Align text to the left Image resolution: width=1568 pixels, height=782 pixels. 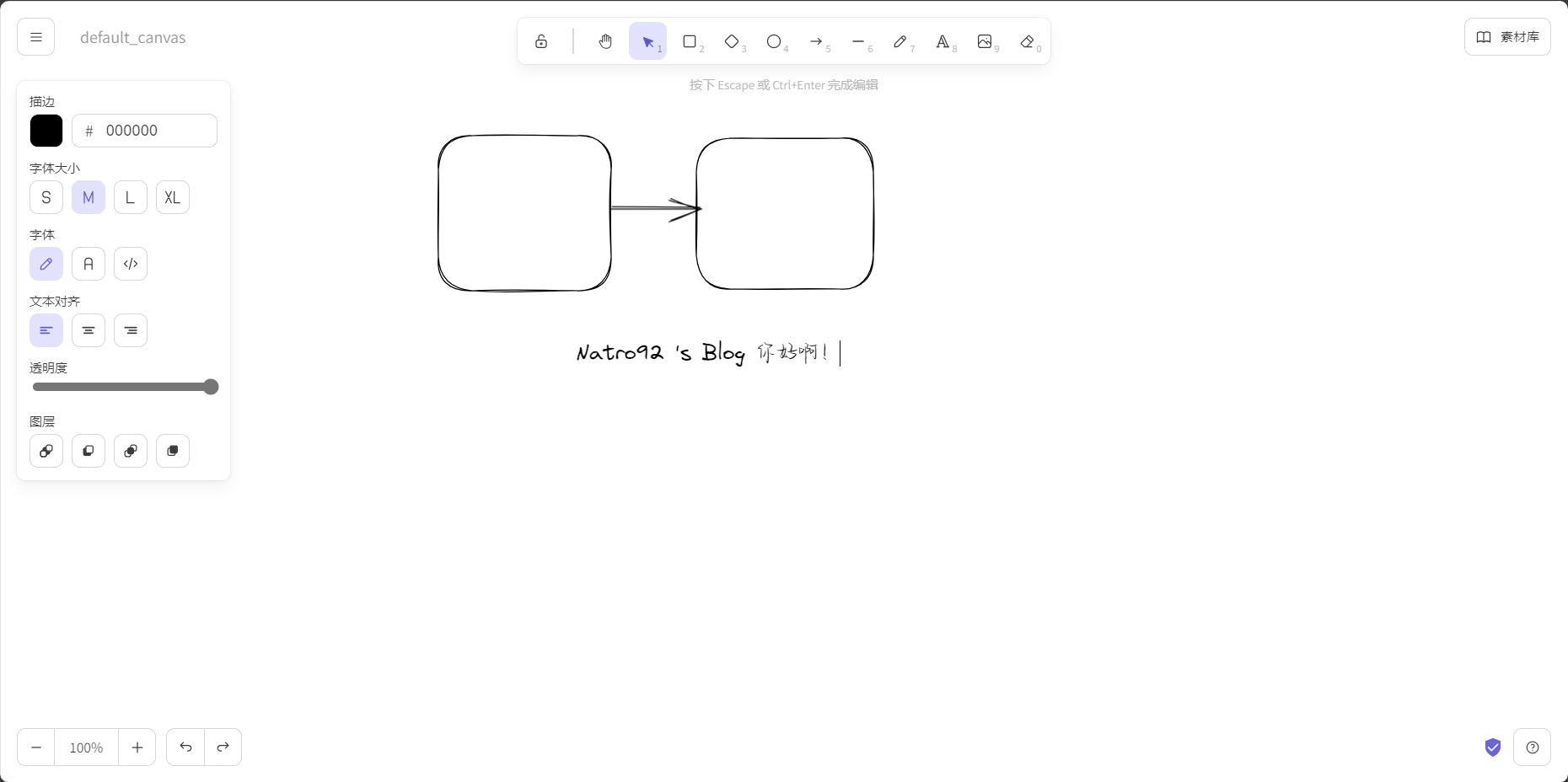pos(46,330)
